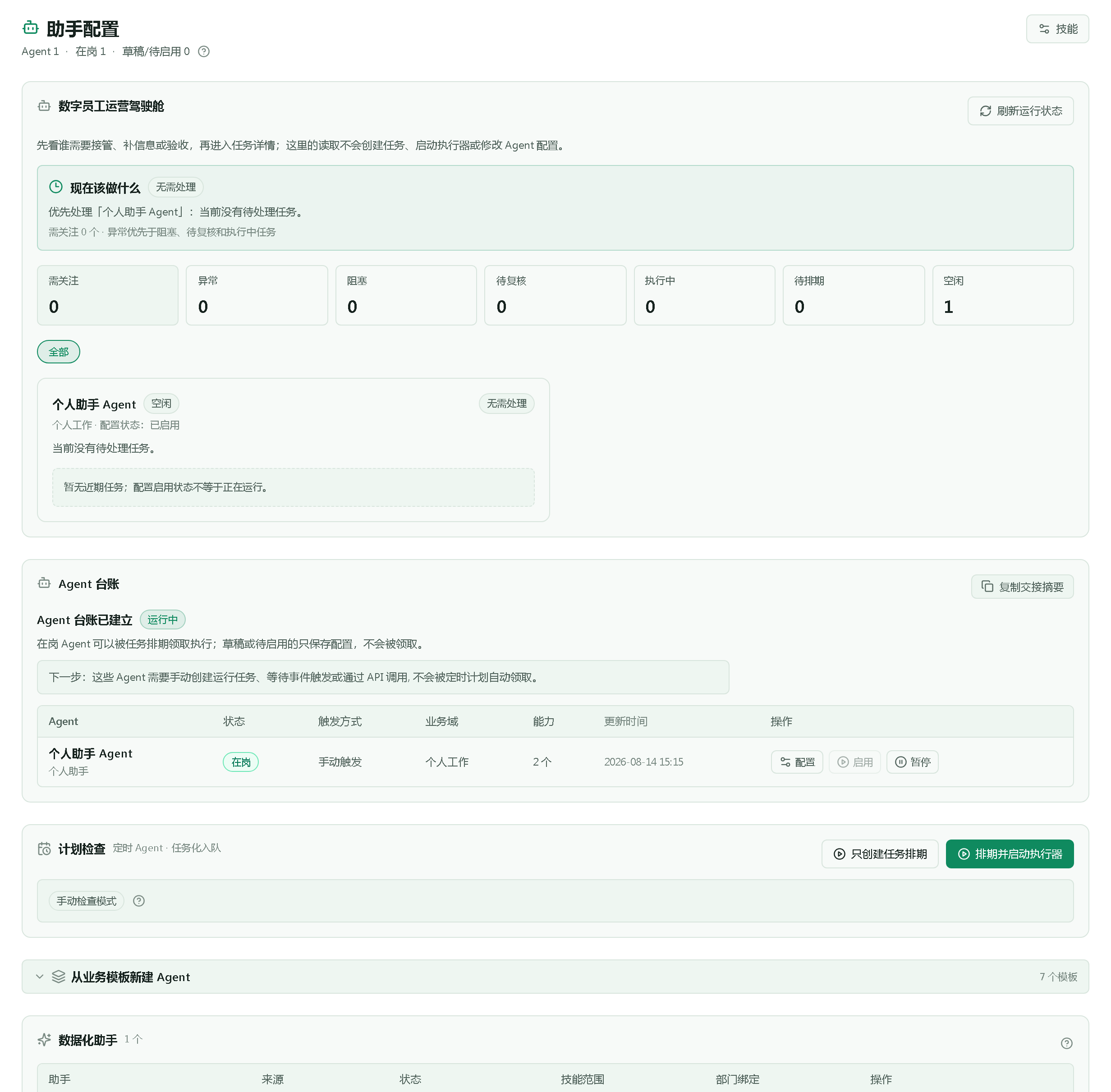Click the 个人助手 Agent name in 台账 table
Screen dimensions: 1111x1092
pyautogui.click(x=91, y=753)
